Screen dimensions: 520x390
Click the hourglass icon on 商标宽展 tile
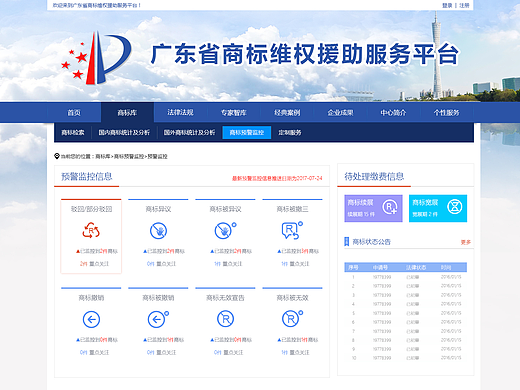click(x=455, y=207)
